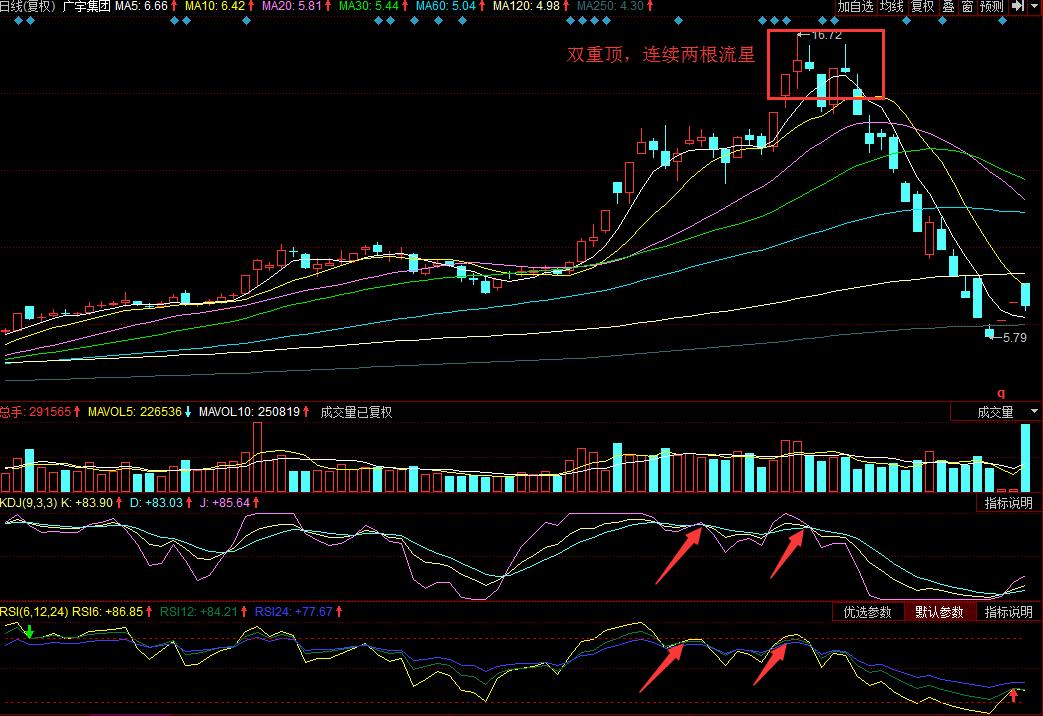
Task: Open 指标说明 for the KDJ panel
Action: 1008,503
